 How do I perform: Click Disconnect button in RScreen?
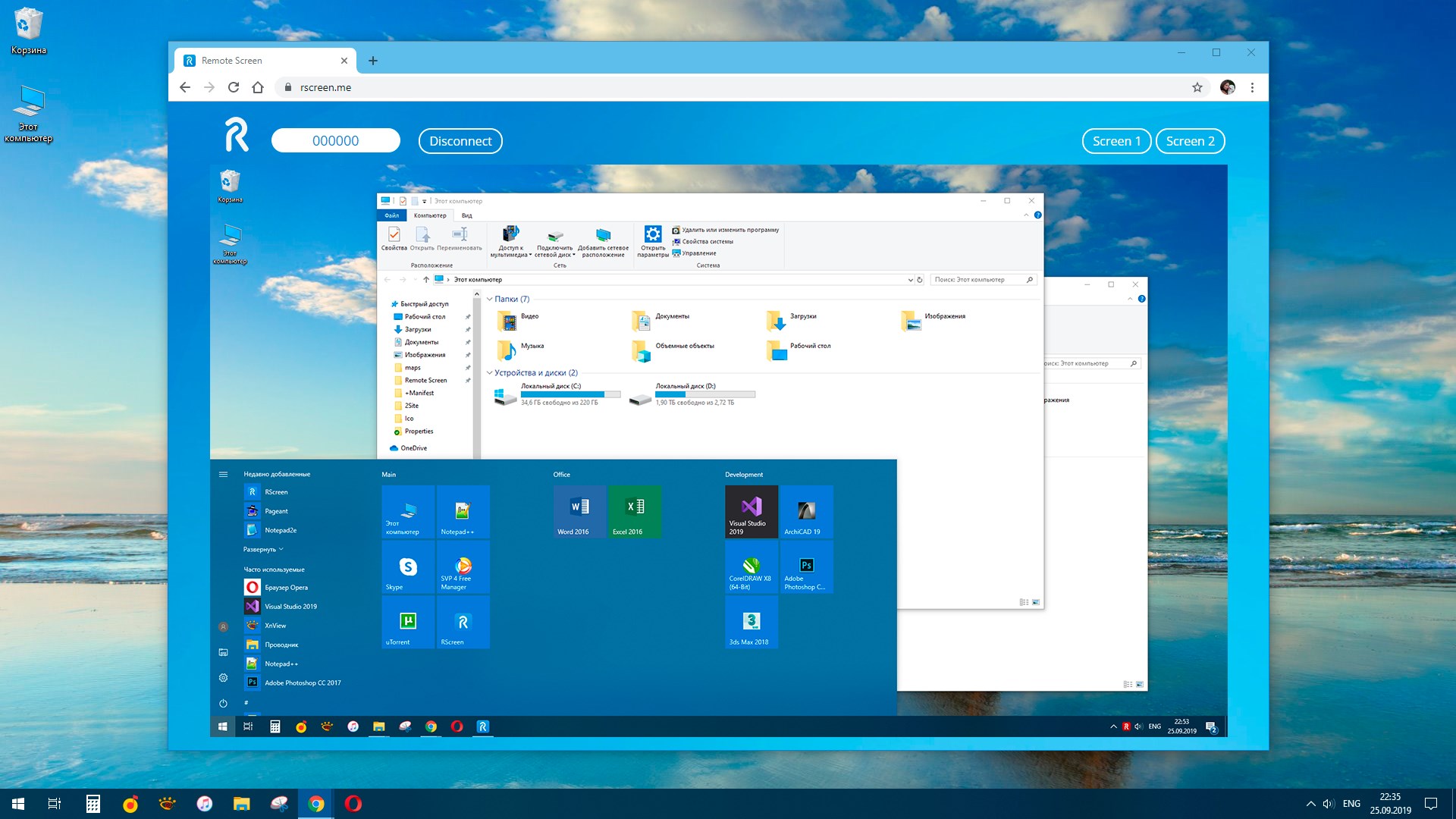coord(460,141)
